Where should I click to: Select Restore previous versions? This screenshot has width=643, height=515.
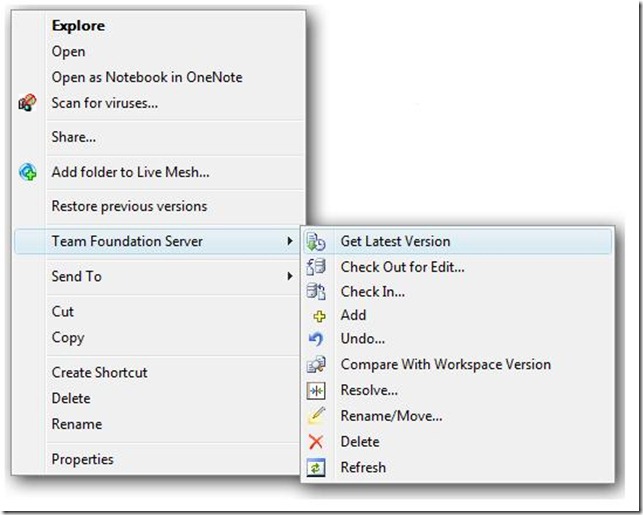[x=129, y=206]
